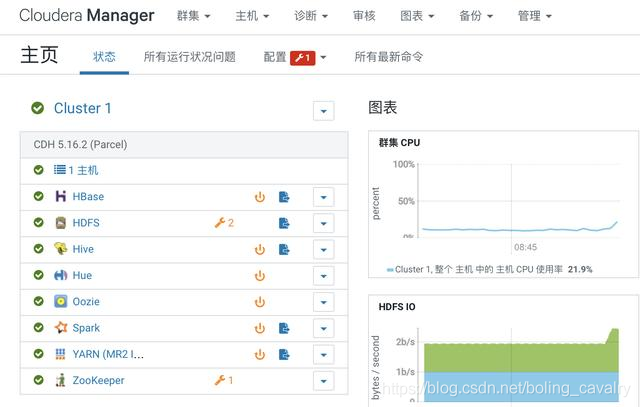Click the YARN green health status icon
This screenshot has width=640, height=407.
coord(38,354)
